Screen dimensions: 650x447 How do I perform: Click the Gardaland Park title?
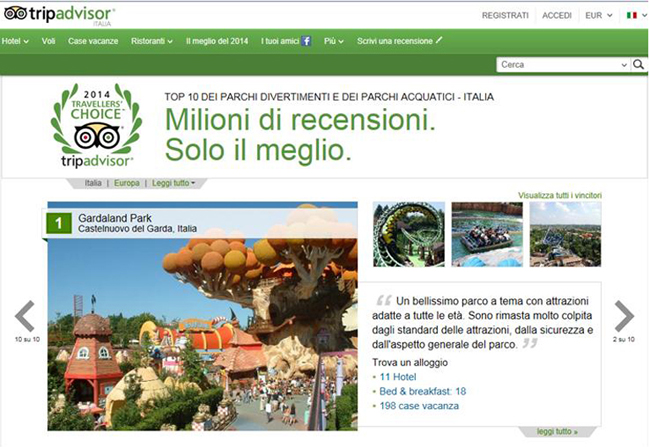click(115, 218)
